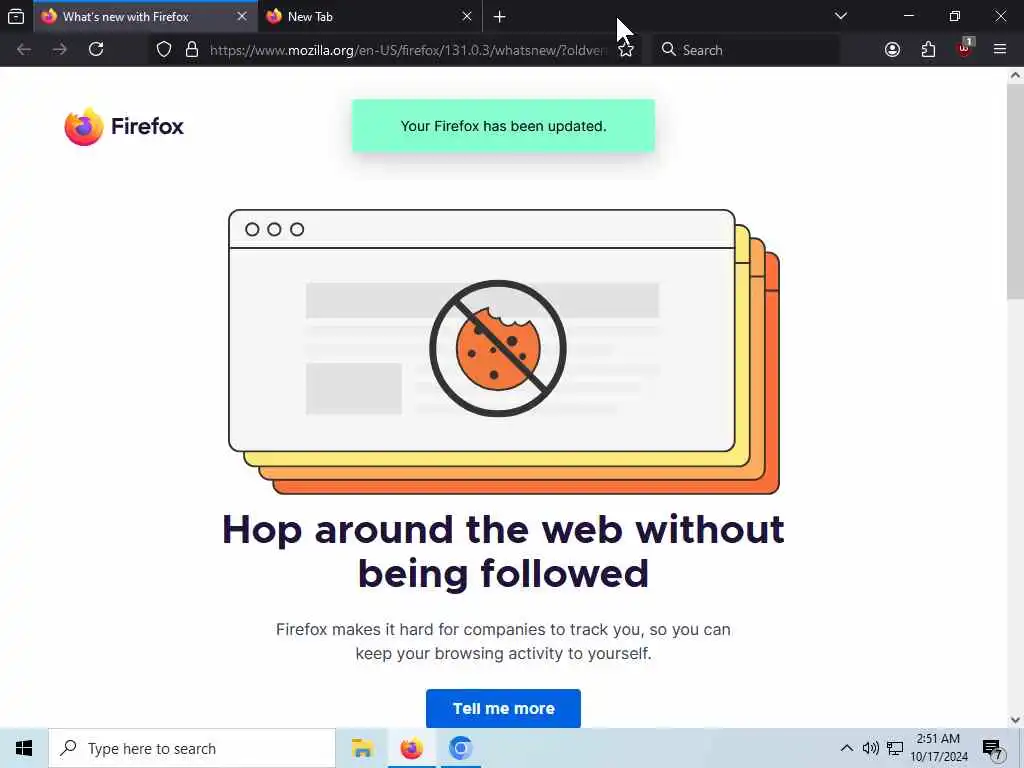1024x768 pixels.
Task: Close the What's new with Firefox tab
Action: tap(242, 17)
